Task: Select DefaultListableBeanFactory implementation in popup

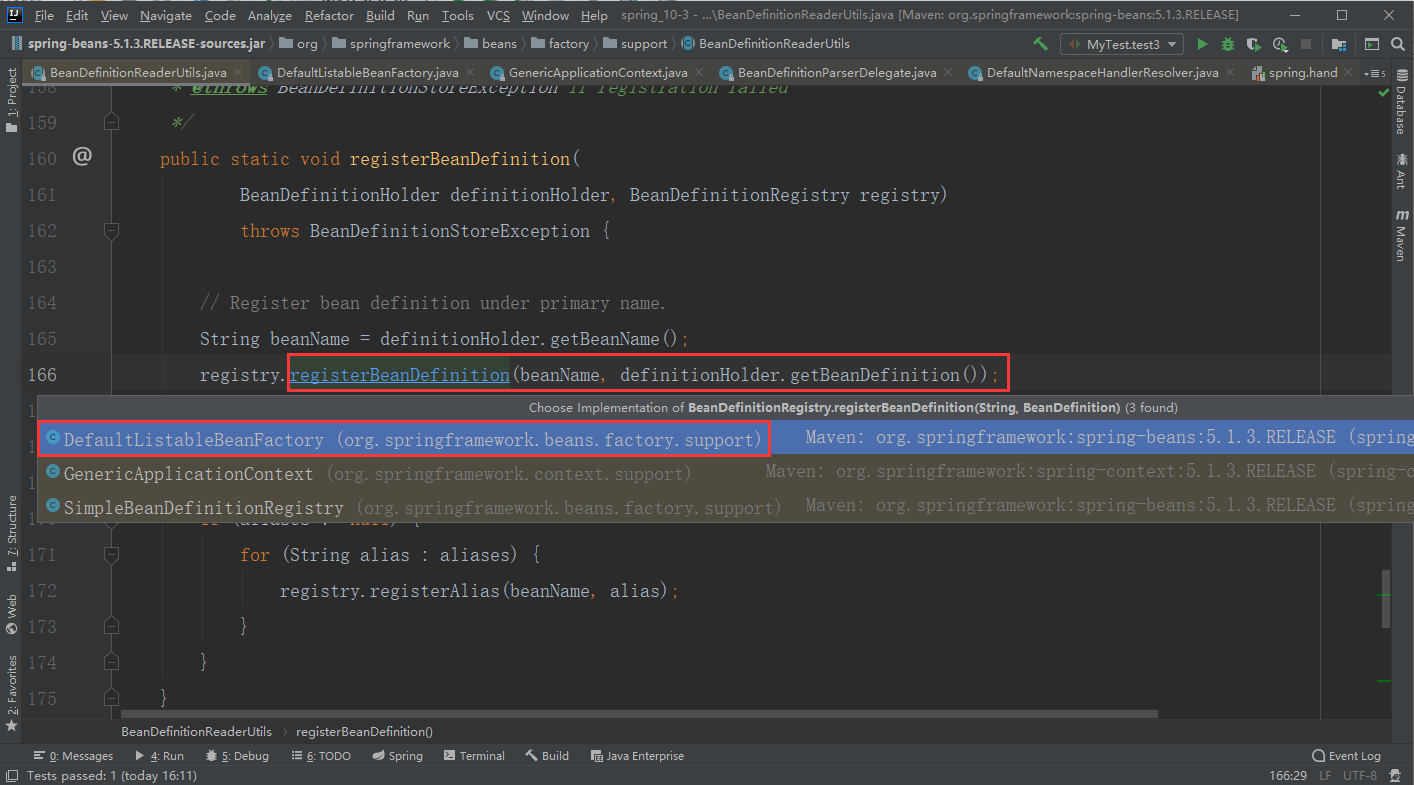Action: coord(725,439)
